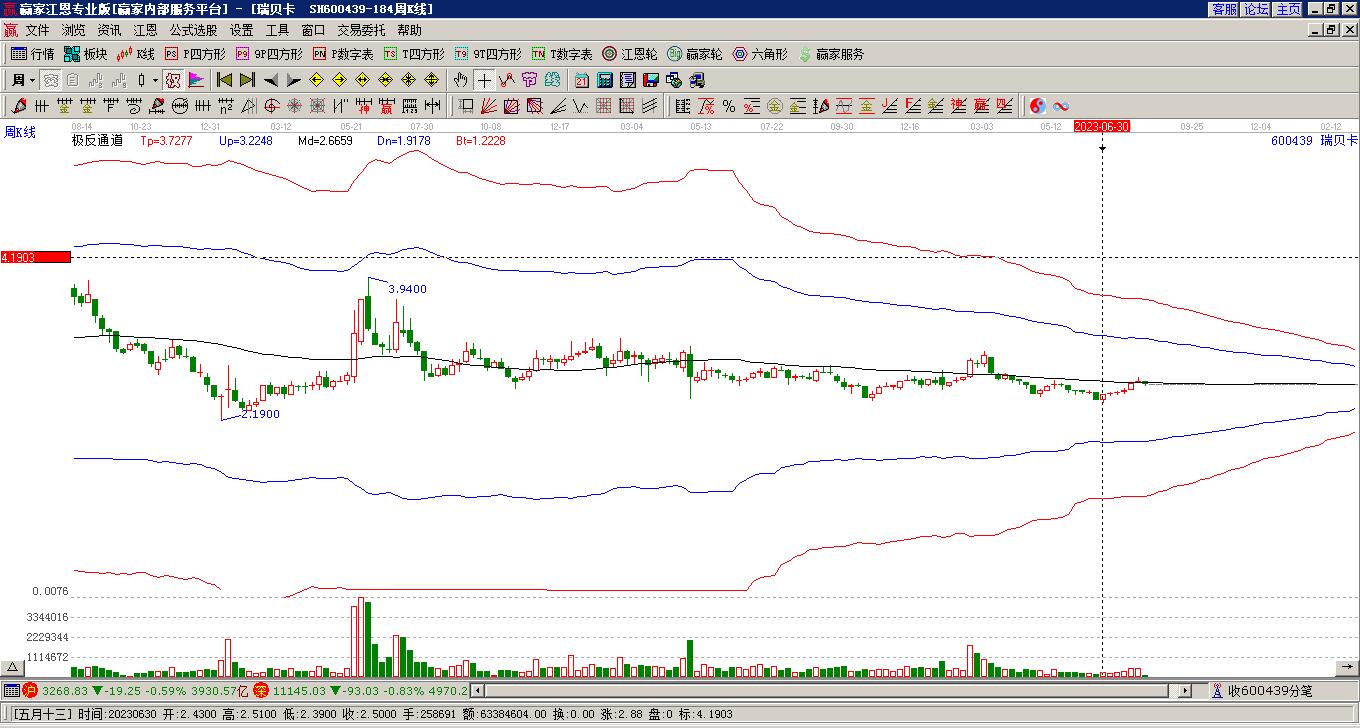Open the 行情 quotes view

click(32, 54)
